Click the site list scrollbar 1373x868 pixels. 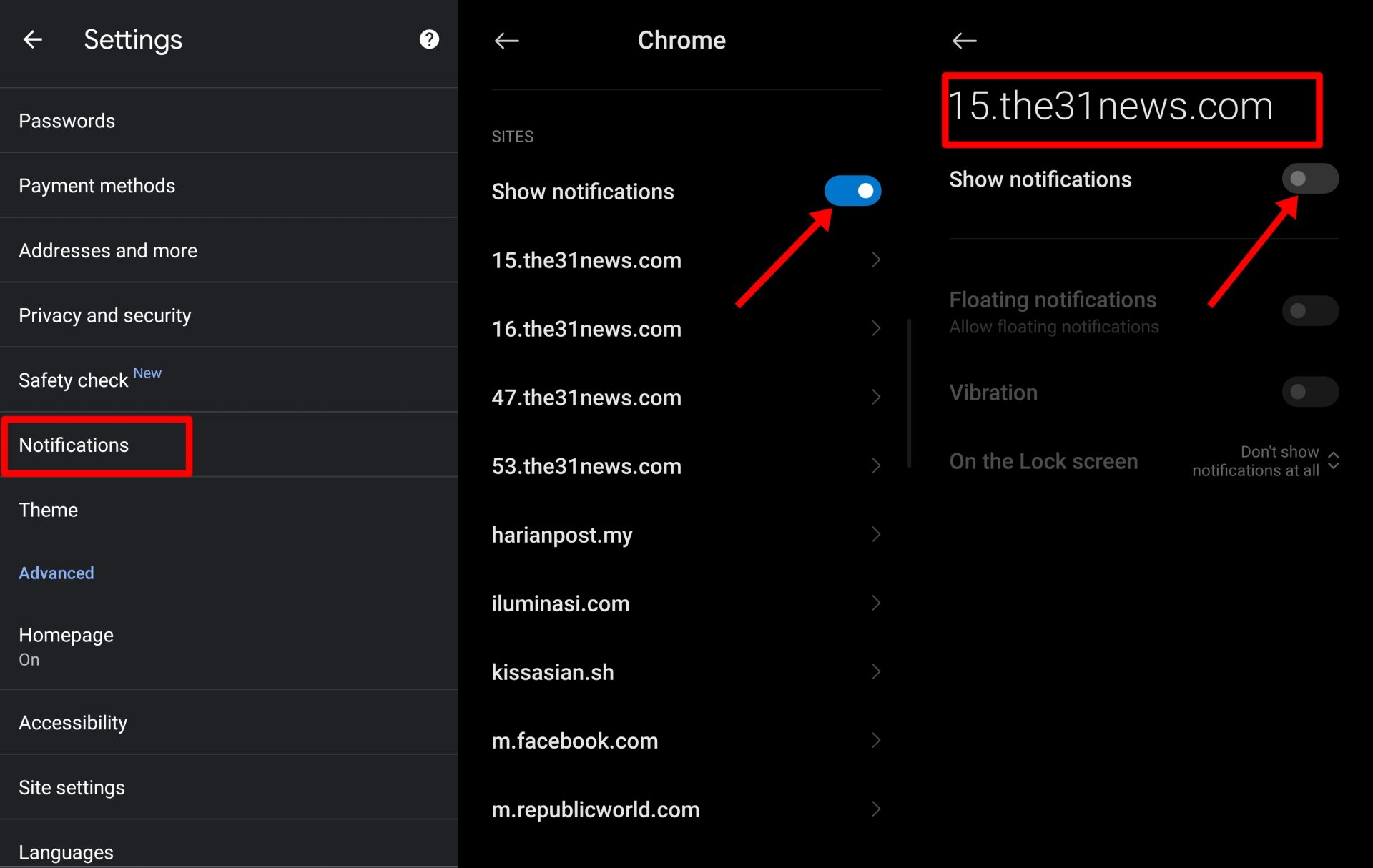click(909, 393)
